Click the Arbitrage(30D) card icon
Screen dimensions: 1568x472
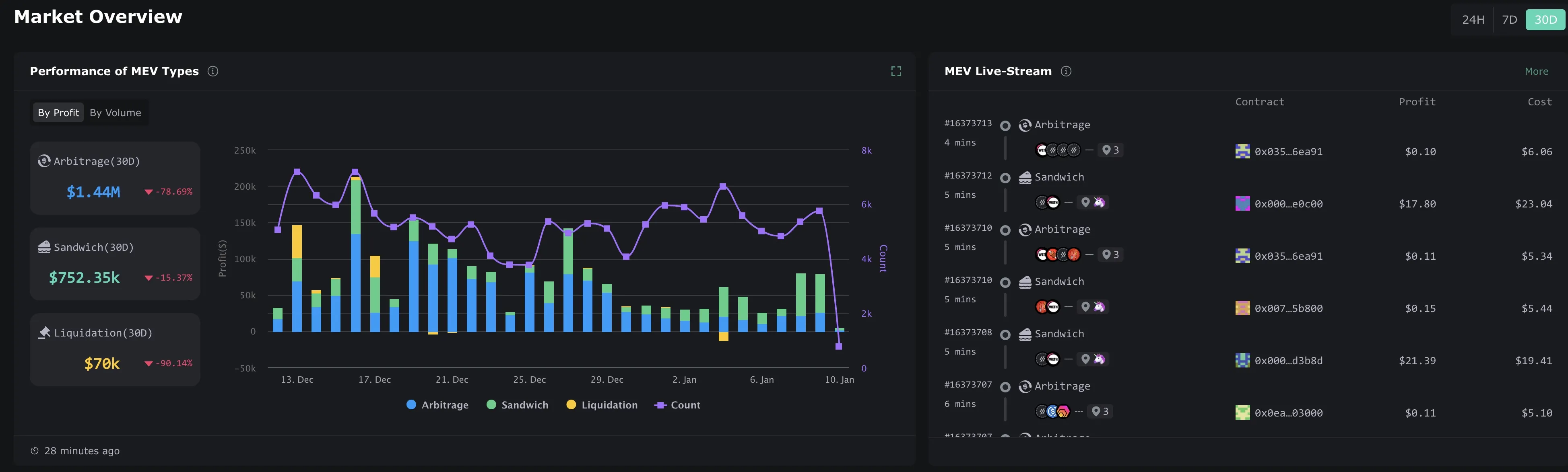click(x=44, y=160)
